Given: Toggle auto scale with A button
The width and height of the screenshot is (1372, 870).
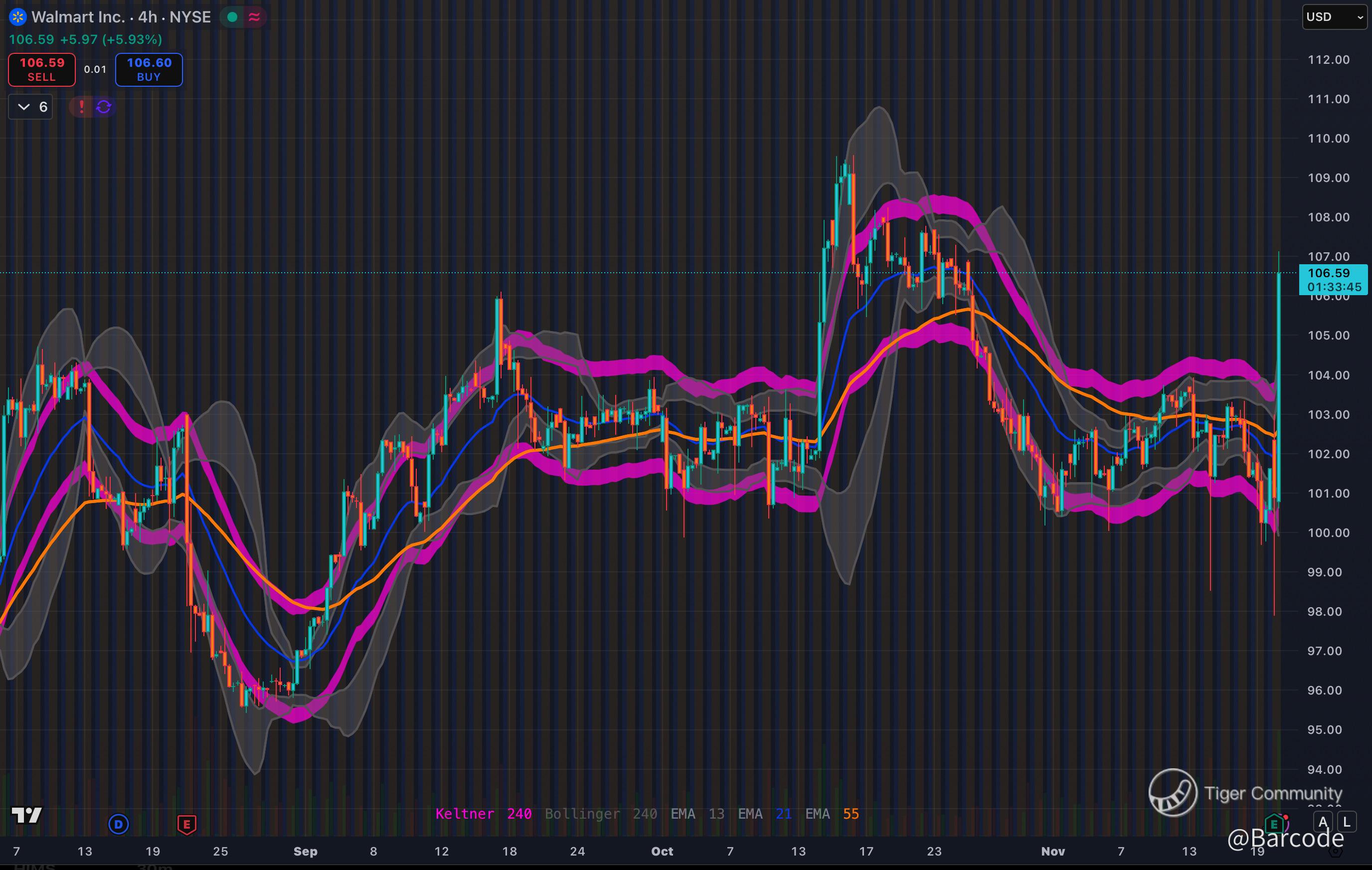Looking at the screenshot, I should coord(1323,822).
